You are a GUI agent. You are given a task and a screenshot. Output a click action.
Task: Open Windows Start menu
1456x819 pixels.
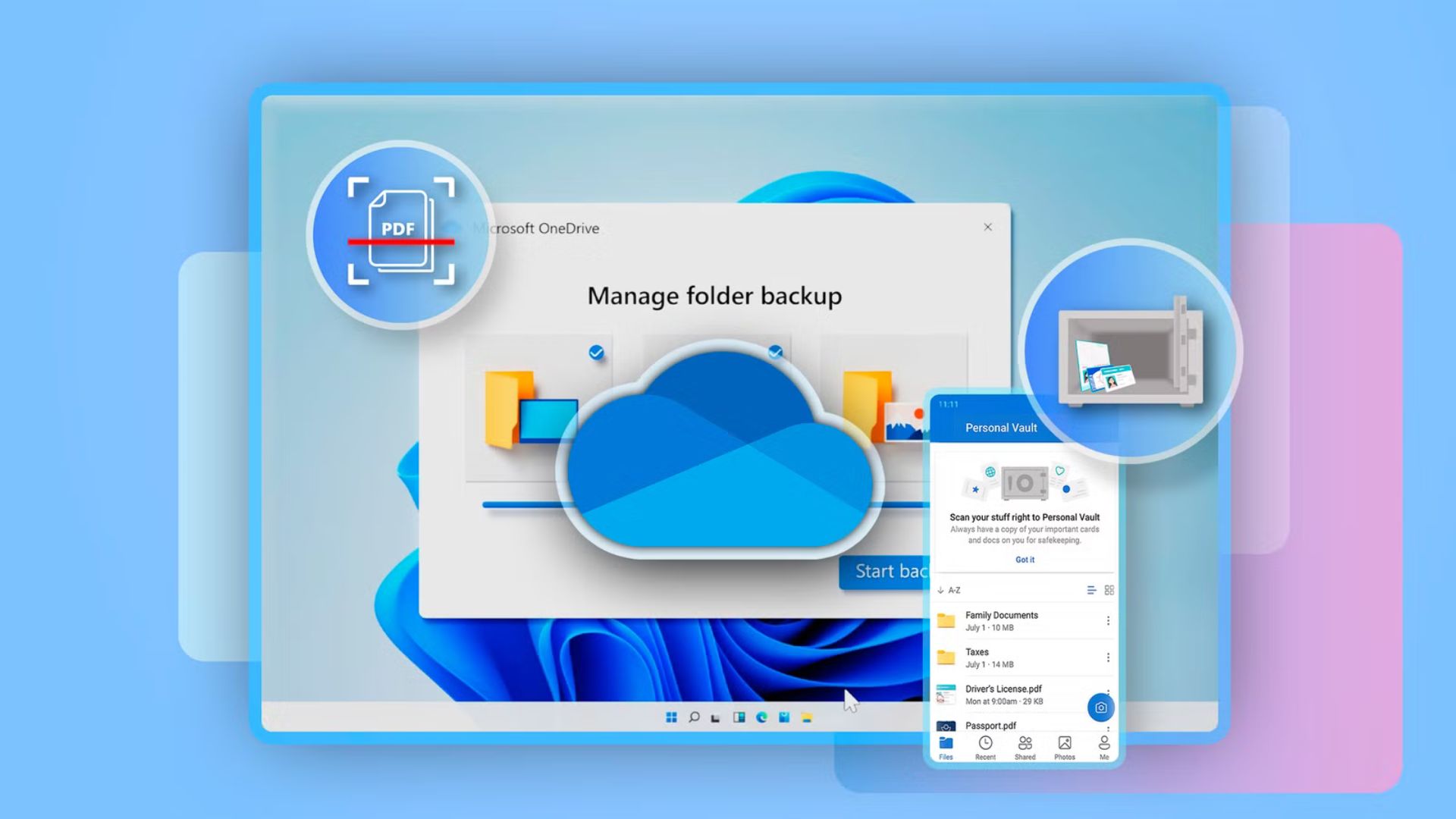[671, 717]
